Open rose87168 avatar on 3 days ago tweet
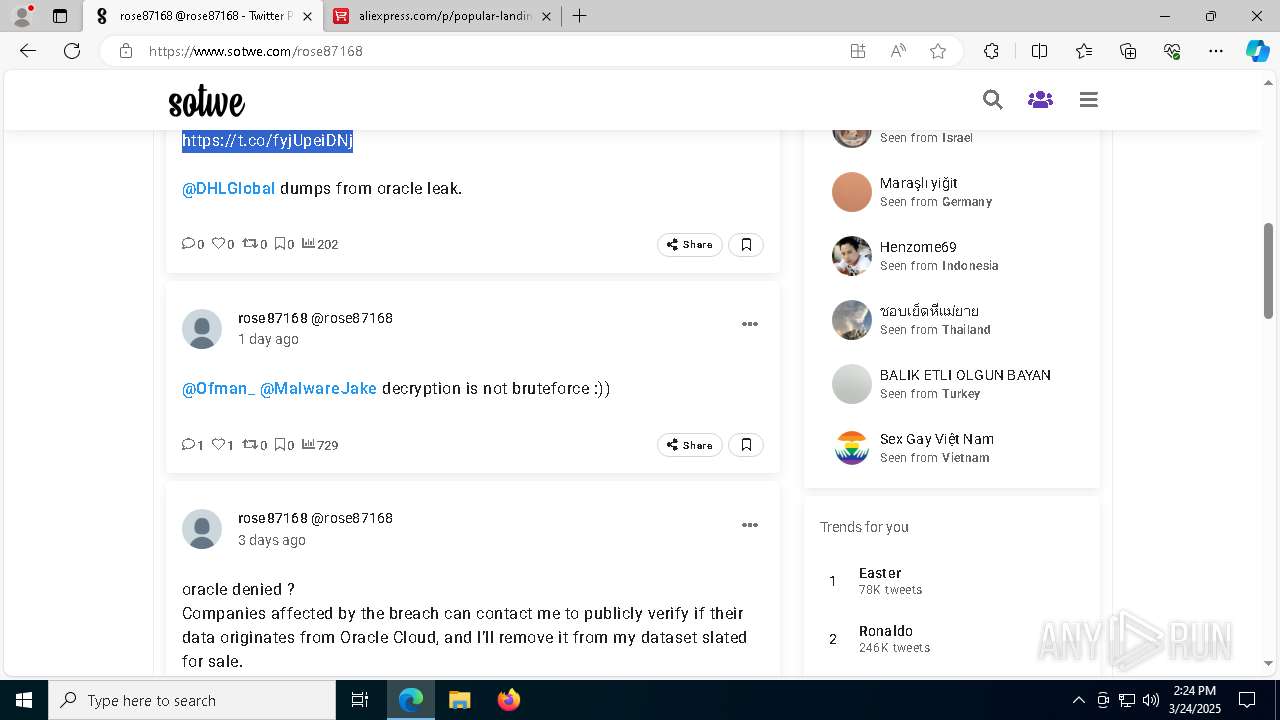 tap(202, 529)
